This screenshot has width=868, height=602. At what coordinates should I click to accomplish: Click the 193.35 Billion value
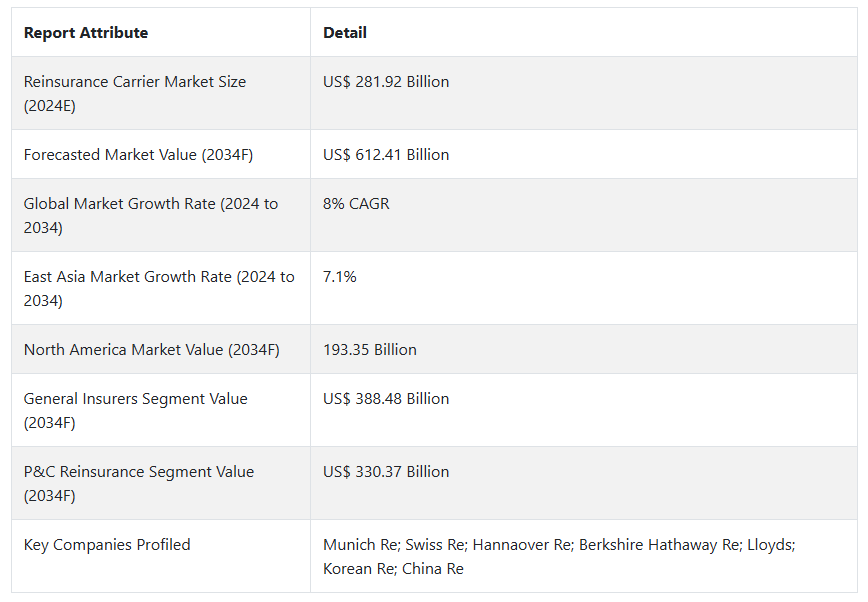pyautogui.click(x=370, y=350)
